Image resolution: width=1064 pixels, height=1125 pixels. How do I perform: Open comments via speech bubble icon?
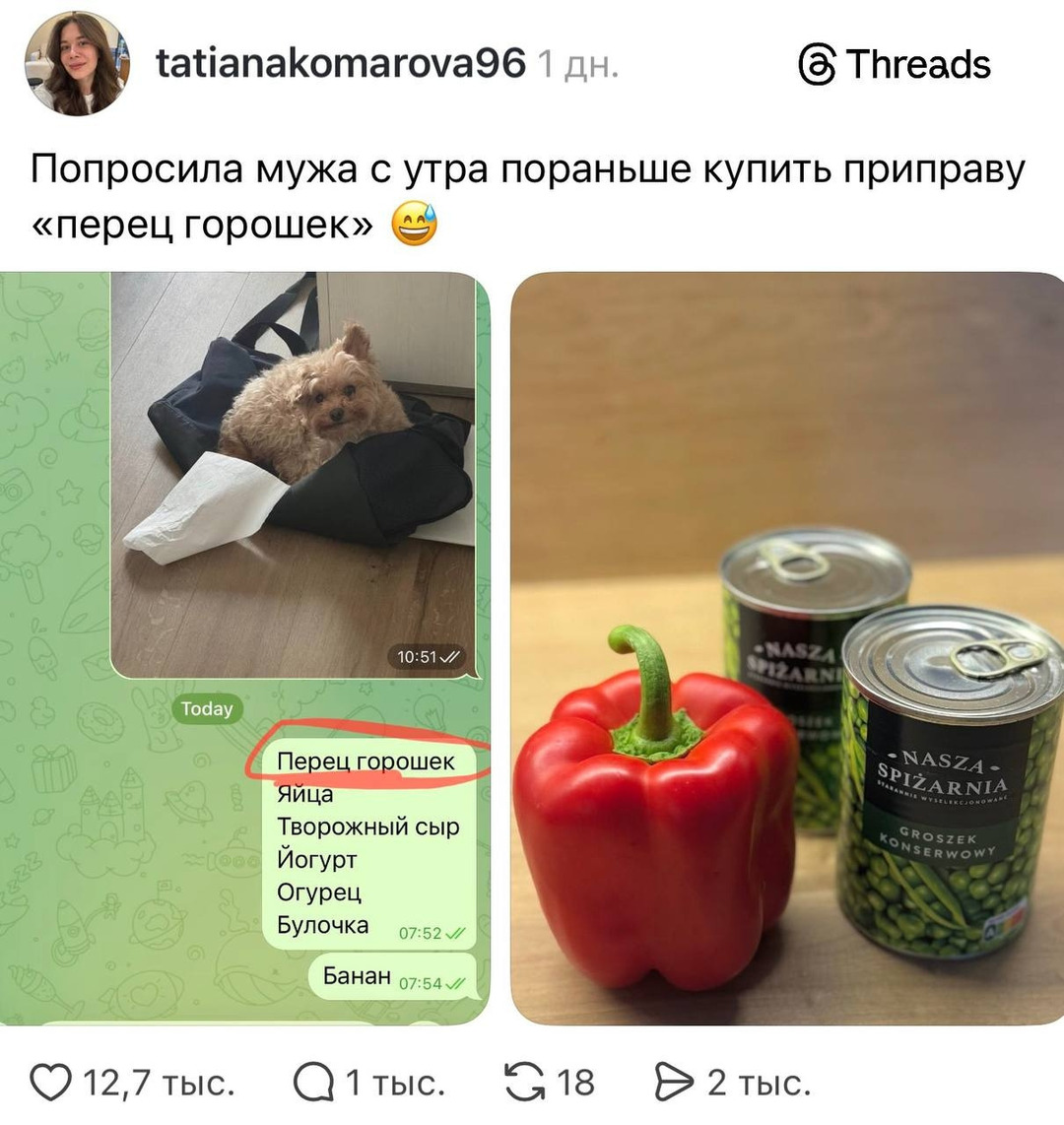click(313, 1082)
